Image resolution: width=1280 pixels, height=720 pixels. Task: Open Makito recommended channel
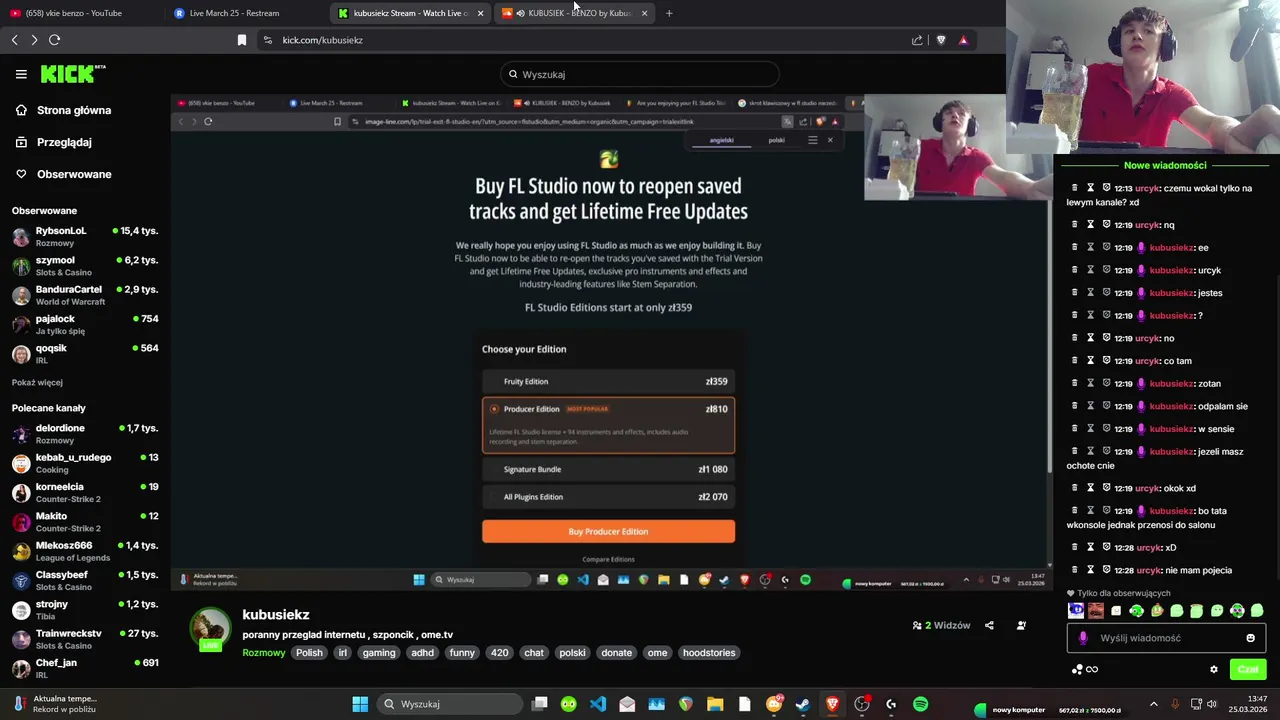pyautogui.click(x=85, y=521)
